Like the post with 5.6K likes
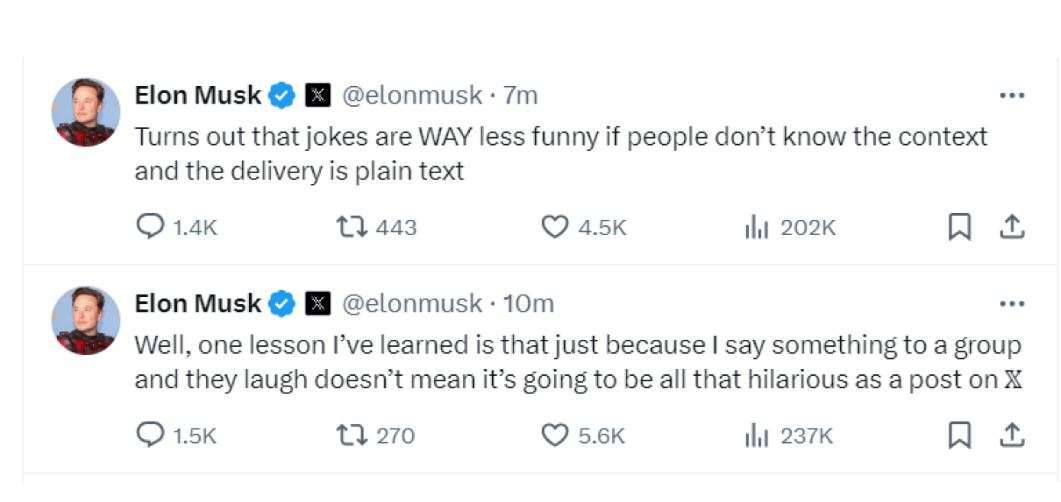Viewport: 1061px width, 502px height. pyautogui.click(x=555, y=435)
